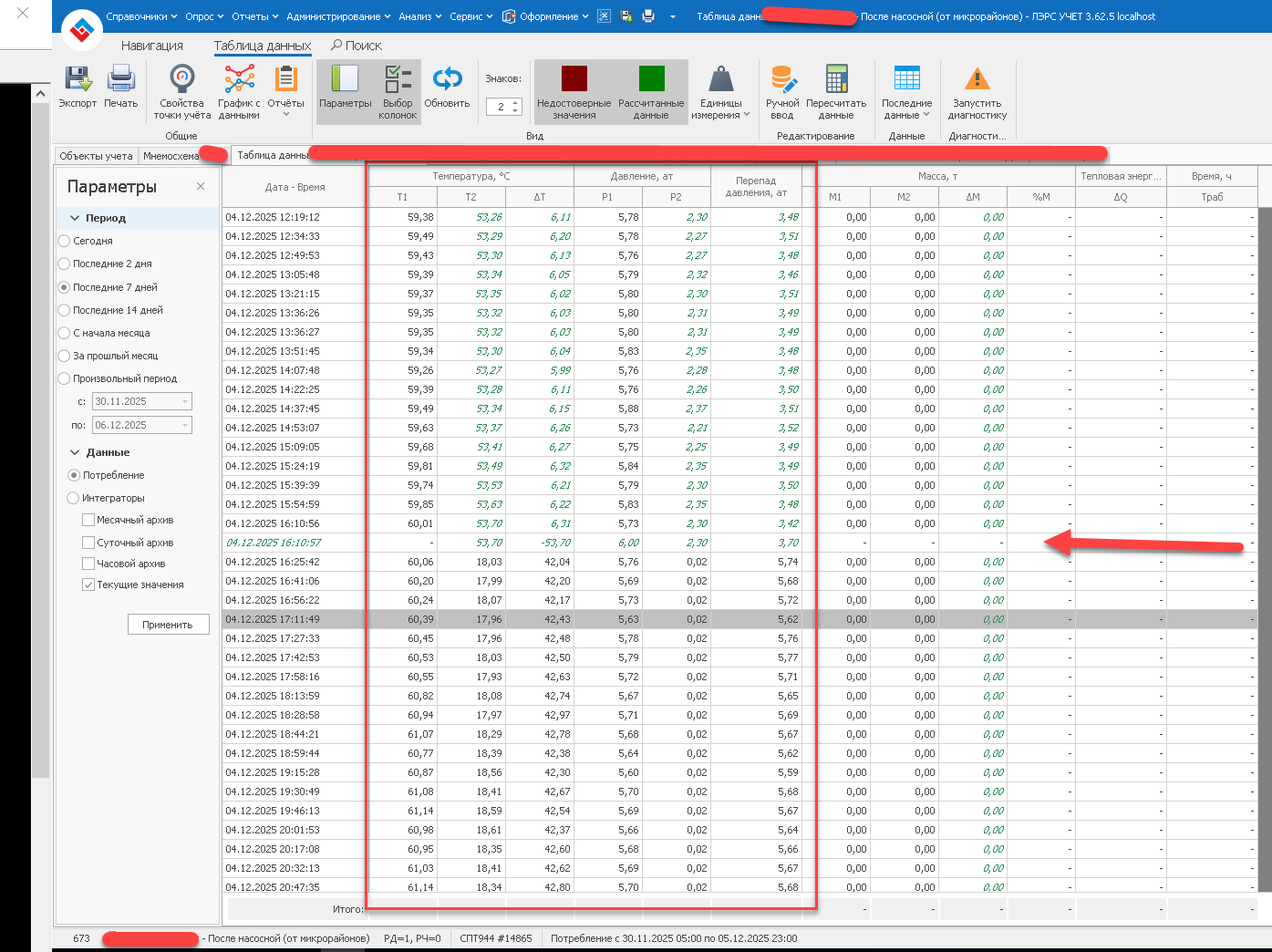Select Последние 14 дней radio option
The image size is (1272, 952).
pyautogui.click(x=65, y=310)
